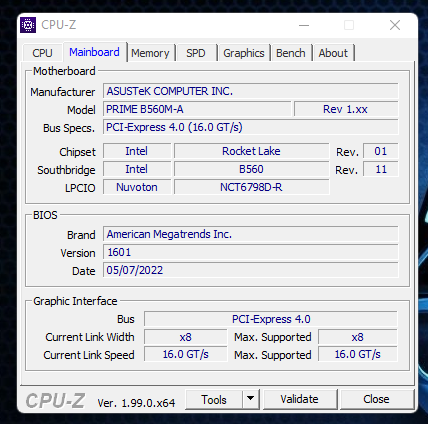428x424 pixels.
Task: Click the Nuvoton LPCIO vendor field
Action: coord(137,187)
